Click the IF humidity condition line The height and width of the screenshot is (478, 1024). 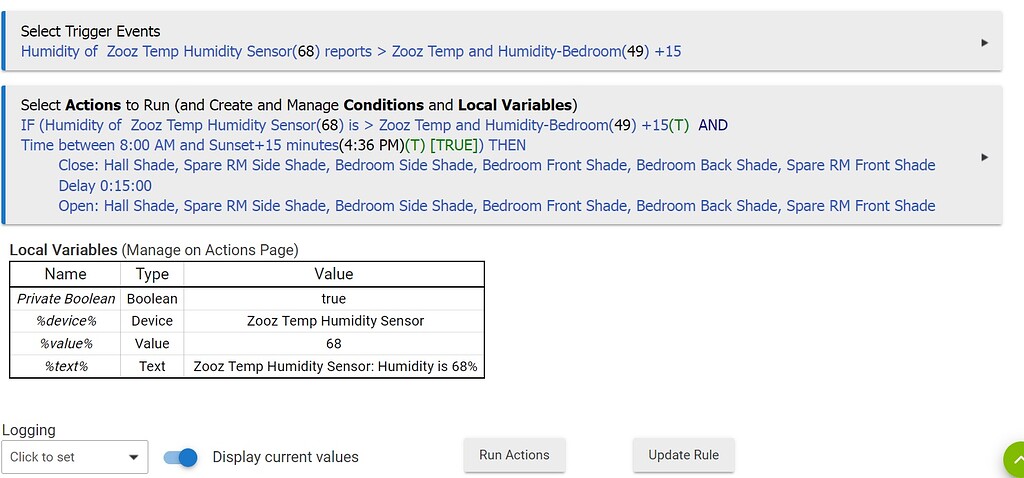click(374, 125)
